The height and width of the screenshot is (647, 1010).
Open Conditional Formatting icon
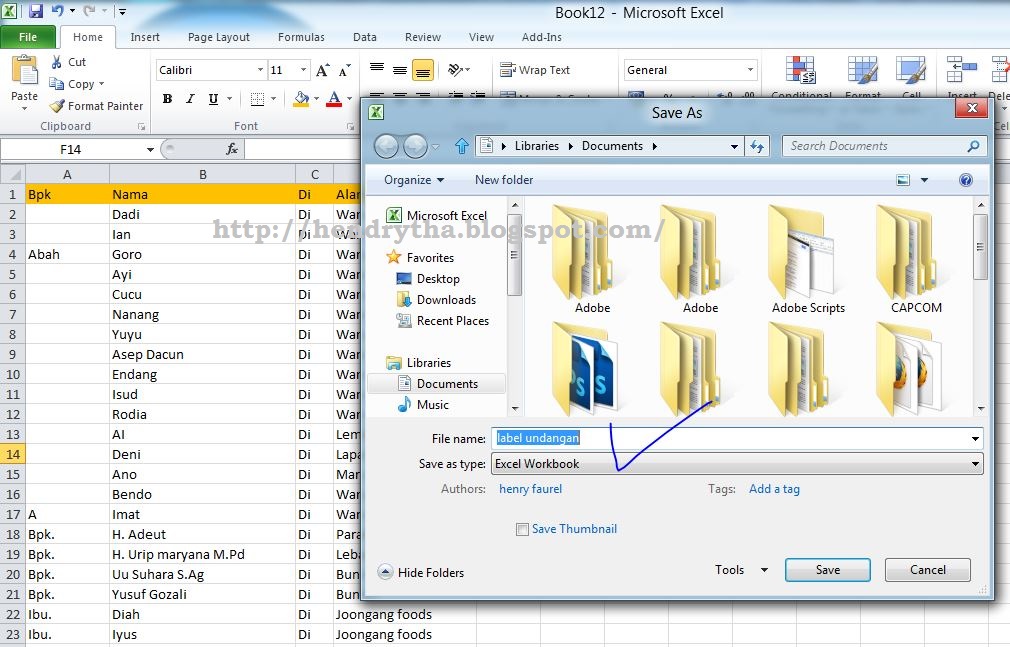pos(801,70)
